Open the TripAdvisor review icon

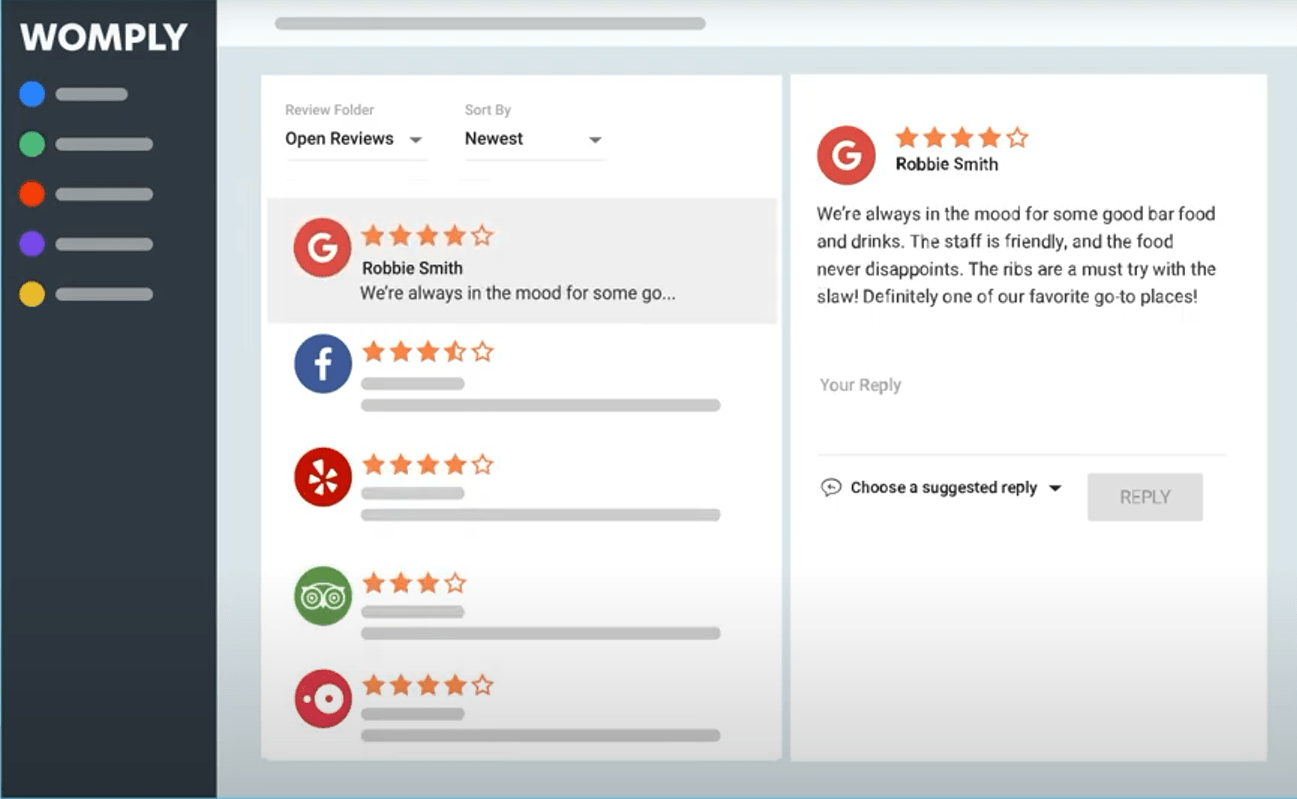pos(322,596)
